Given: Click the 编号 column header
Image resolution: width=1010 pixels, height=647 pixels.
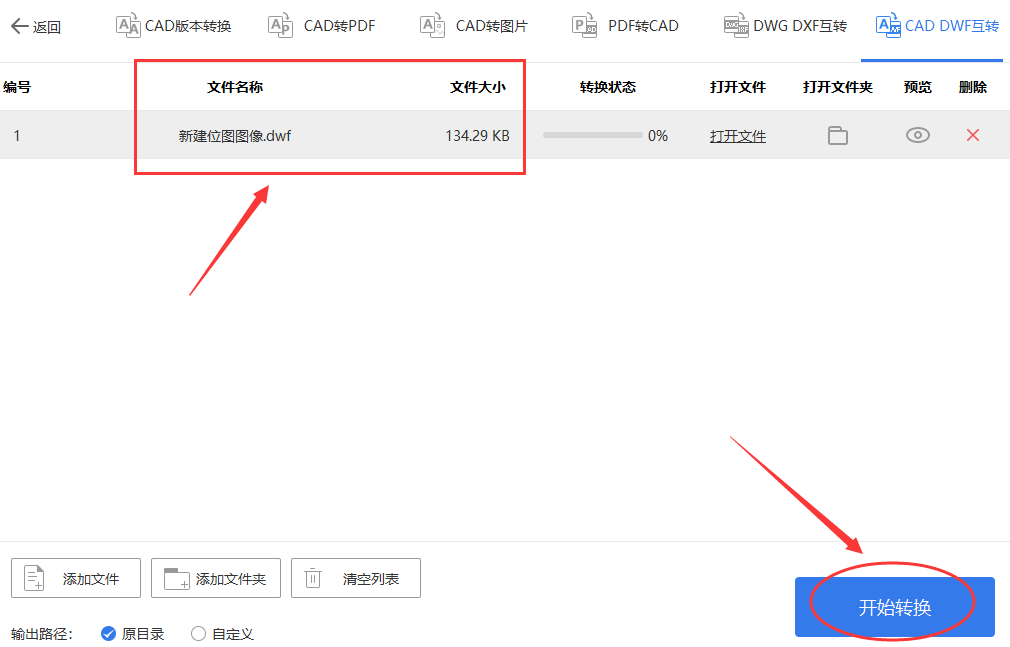Looking at the screenshot, I should [x=17, y=87].
